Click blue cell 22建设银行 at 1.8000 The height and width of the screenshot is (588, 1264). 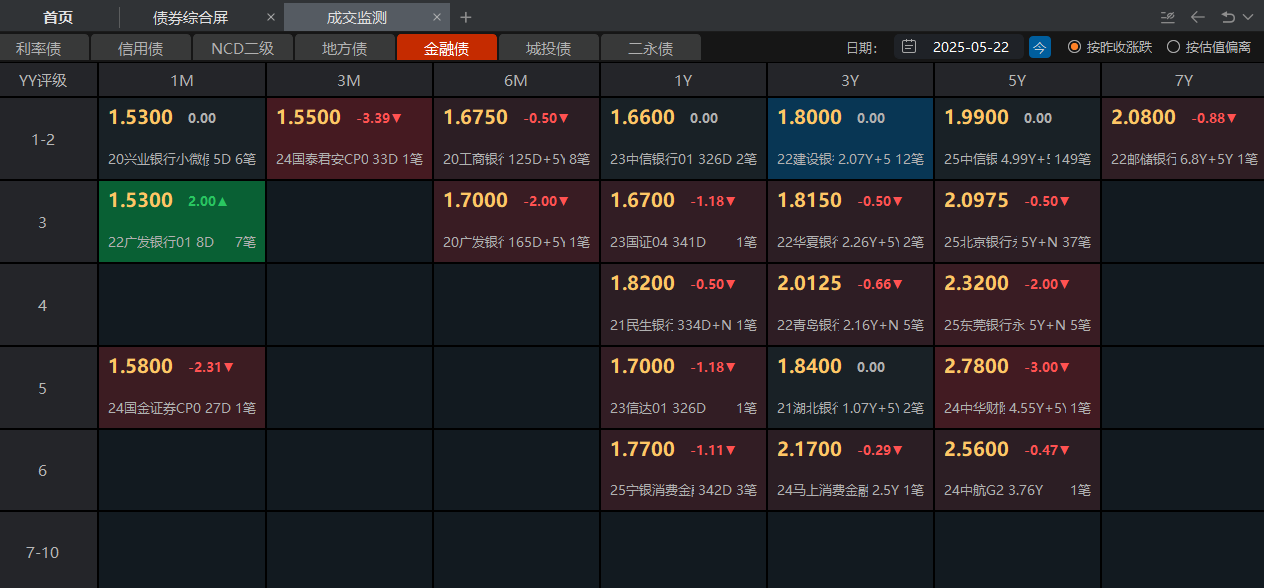(x=850, y=139)
